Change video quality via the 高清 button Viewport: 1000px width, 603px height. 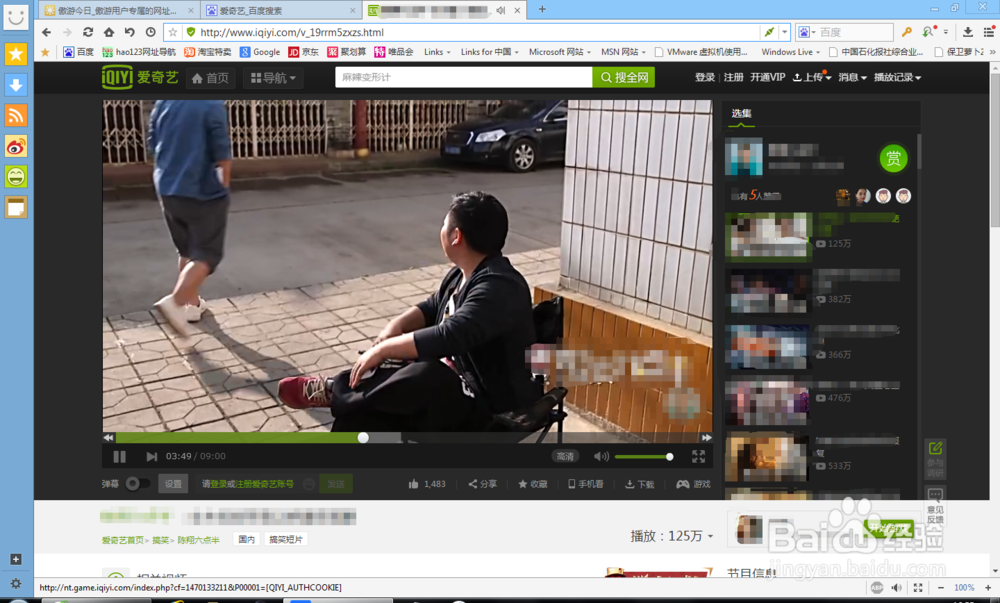pos(565,456)
